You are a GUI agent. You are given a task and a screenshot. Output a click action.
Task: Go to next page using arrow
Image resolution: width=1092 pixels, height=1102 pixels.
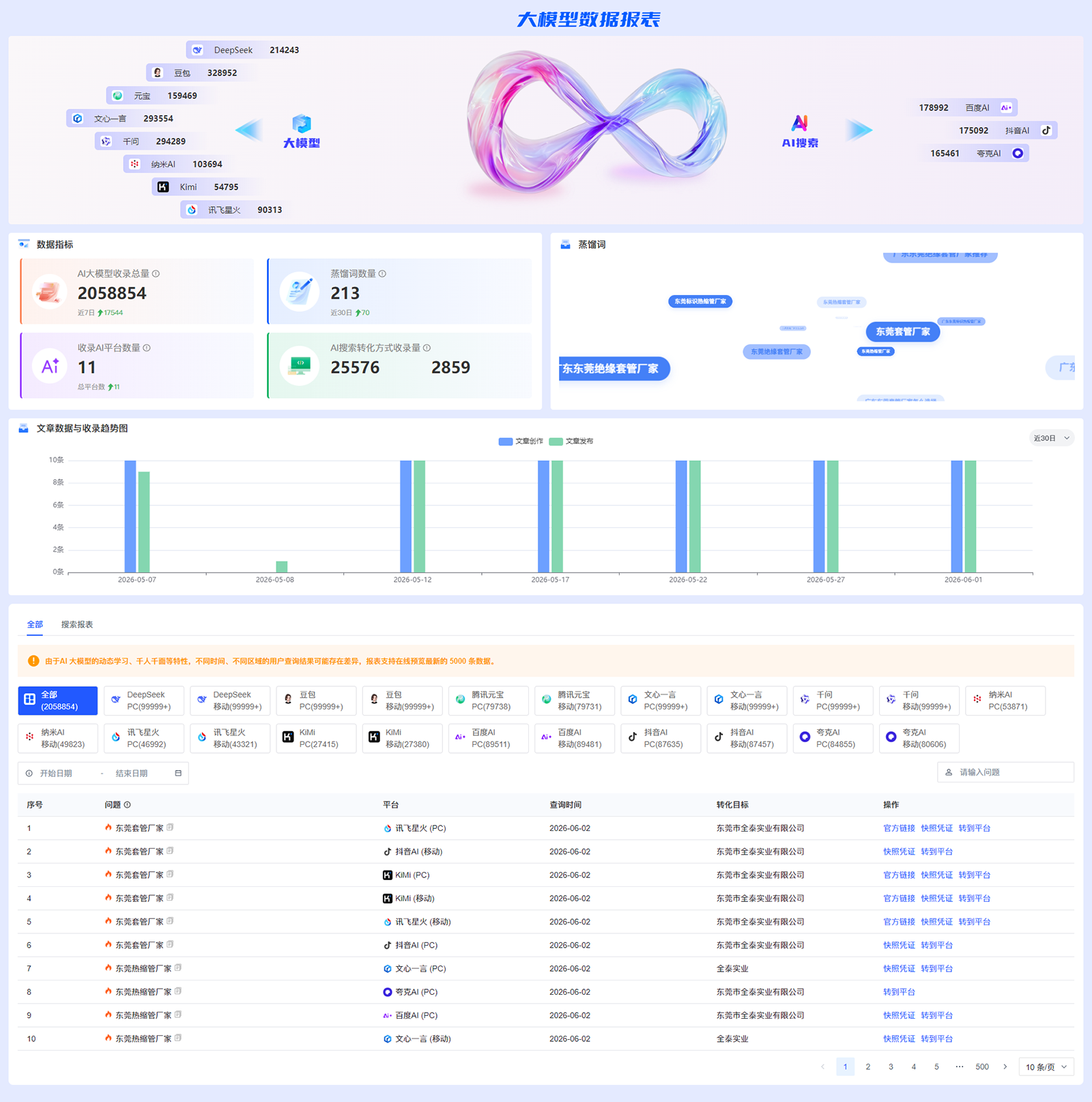click(1005, 1067)
